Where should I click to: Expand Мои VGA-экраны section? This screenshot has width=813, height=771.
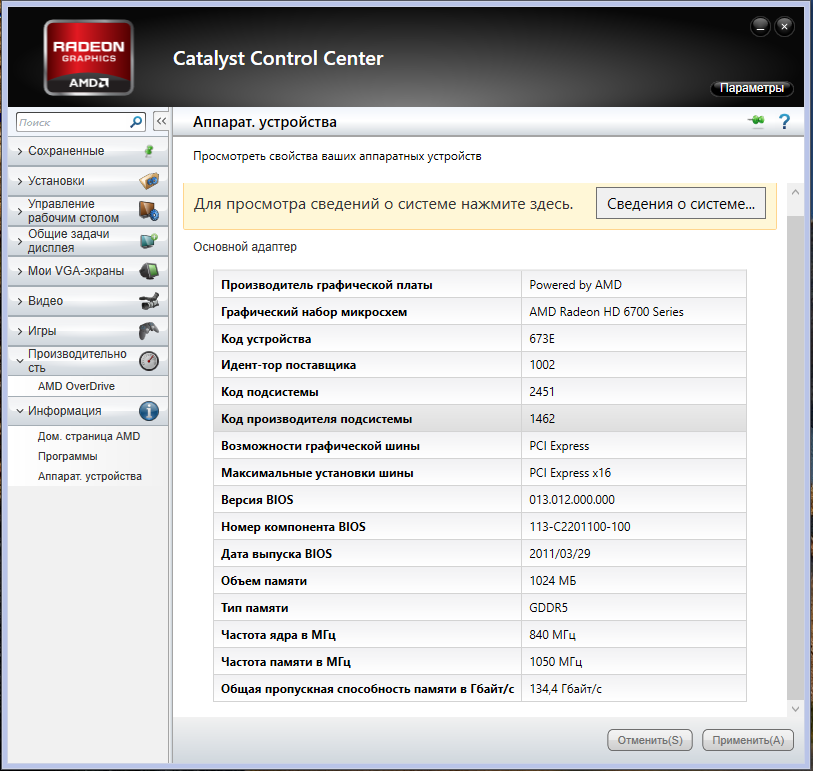[20, 271]
